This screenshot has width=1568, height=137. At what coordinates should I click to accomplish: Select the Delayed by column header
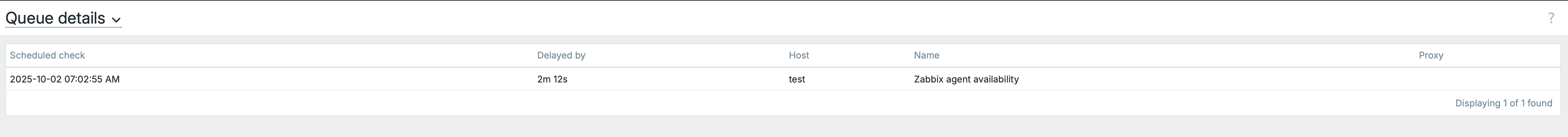pos(561,55)
